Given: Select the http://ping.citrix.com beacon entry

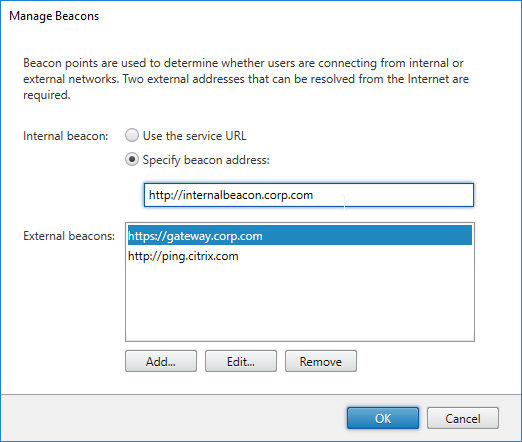Looking at the screenshot, I should (x=183, y=256).
